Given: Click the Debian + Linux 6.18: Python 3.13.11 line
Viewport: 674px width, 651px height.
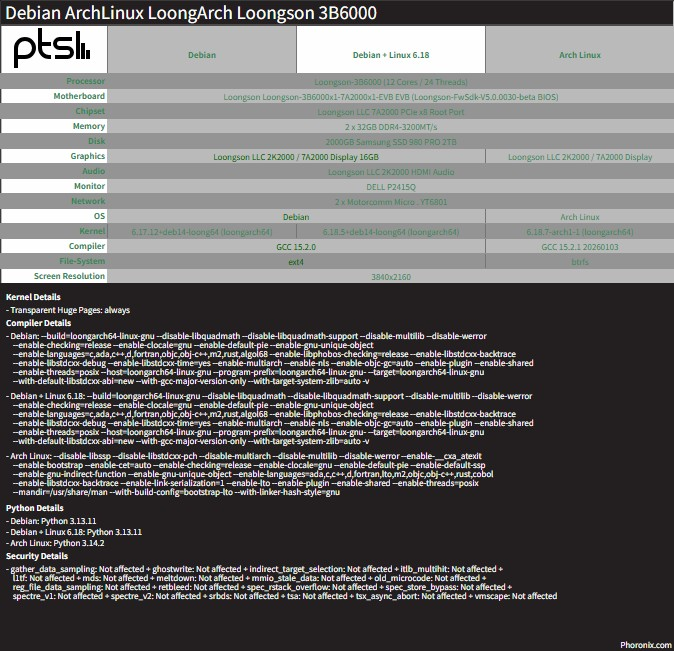Looking at the screenshot, I should point(74,532).
